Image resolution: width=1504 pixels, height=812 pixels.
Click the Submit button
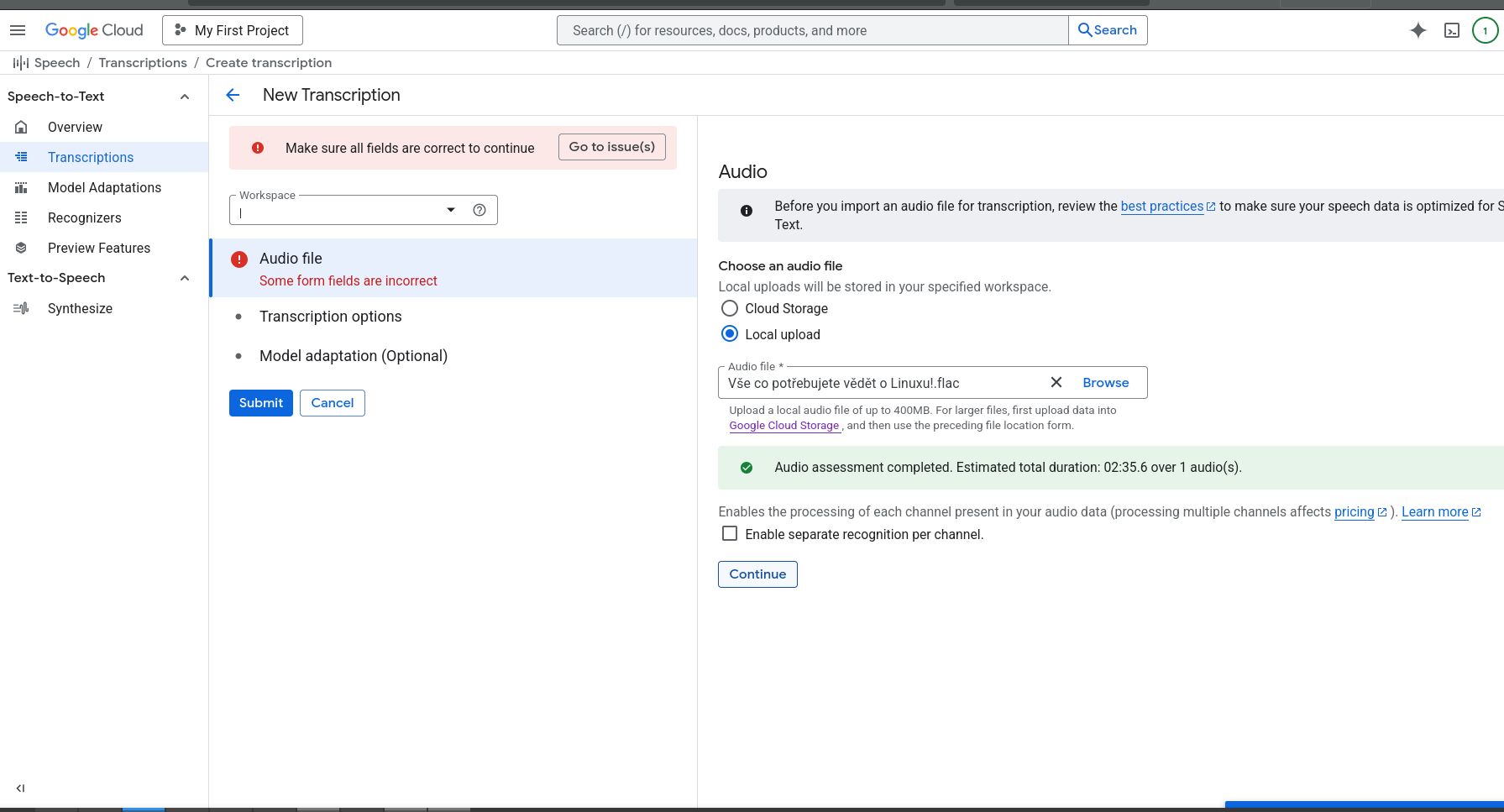tap(260, 403)
